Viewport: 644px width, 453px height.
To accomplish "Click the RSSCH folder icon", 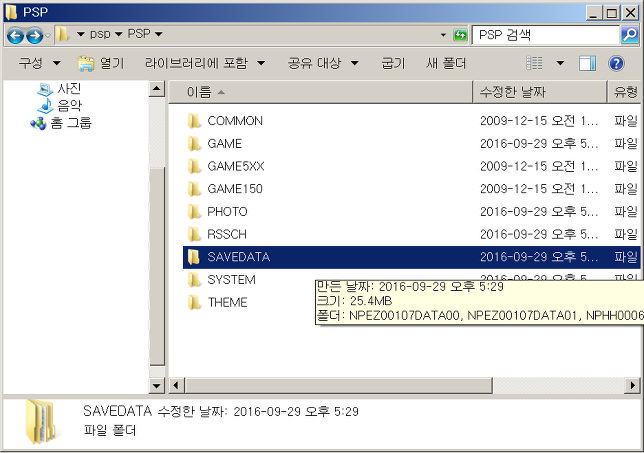I will pyautogui.click(x=194, y=235).
